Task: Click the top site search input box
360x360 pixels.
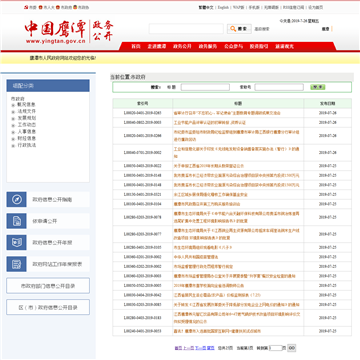Action: click(x=186, y=29)
